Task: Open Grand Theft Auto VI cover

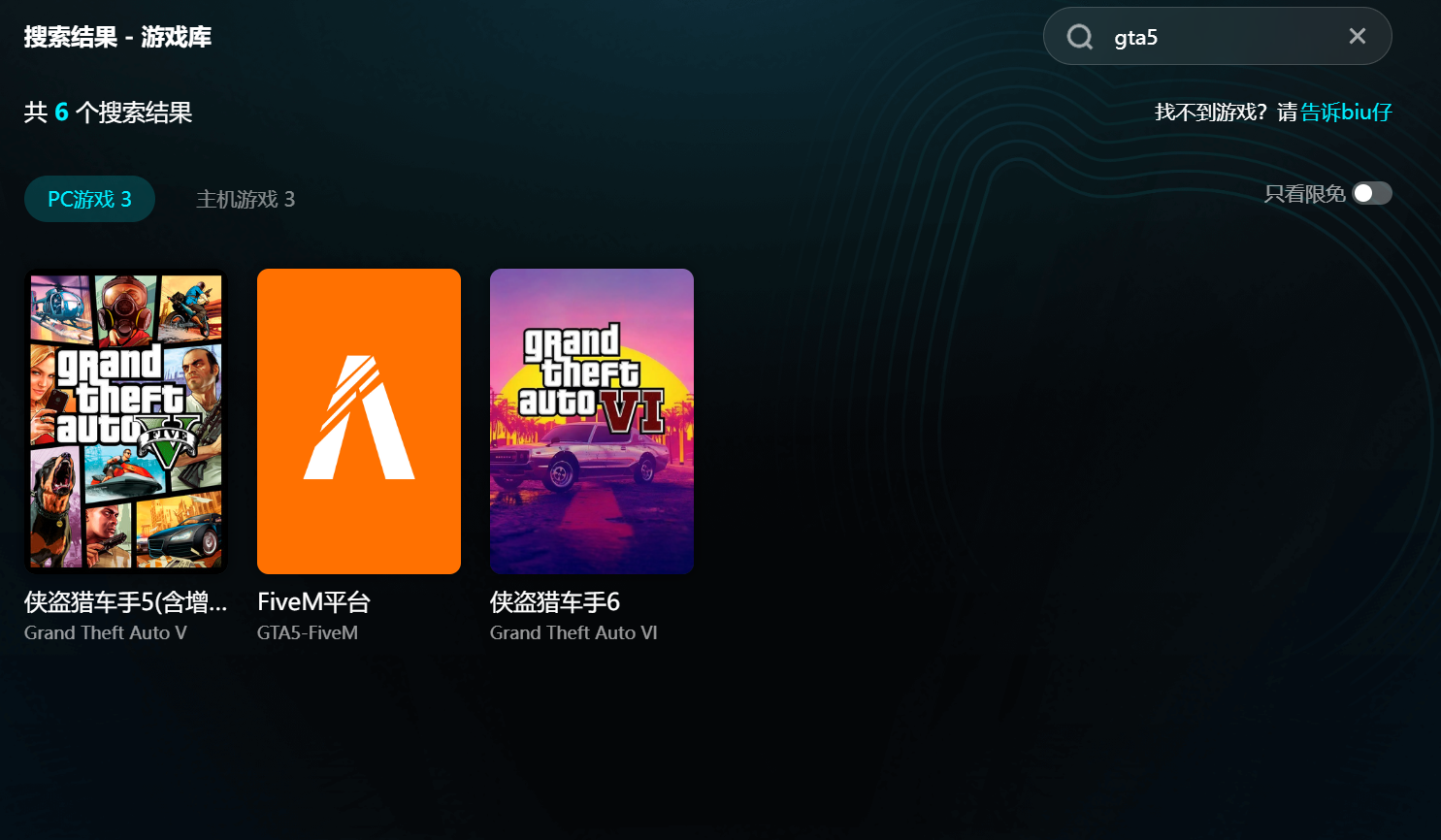Action: [x=592, y=421]
